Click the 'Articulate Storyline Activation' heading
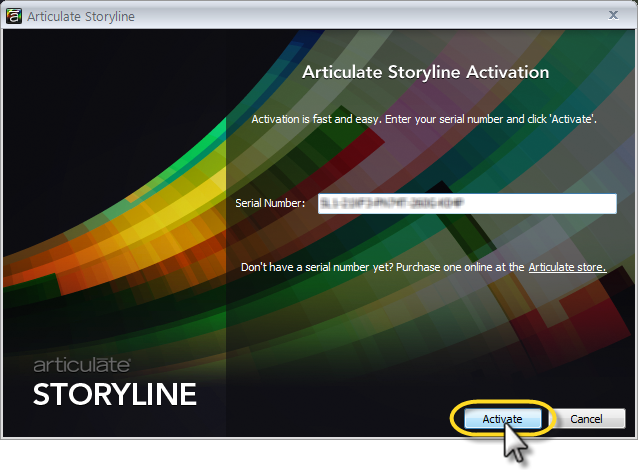This screenshot has width=638, height=470. [426, 72]
